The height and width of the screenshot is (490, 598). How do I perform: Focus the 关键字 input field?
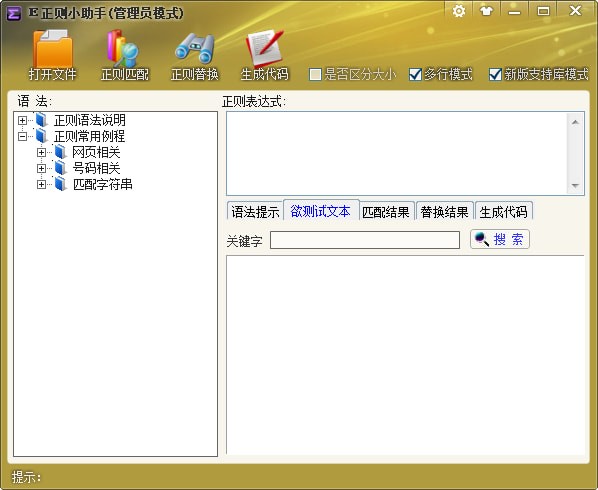tap(365, 240)
